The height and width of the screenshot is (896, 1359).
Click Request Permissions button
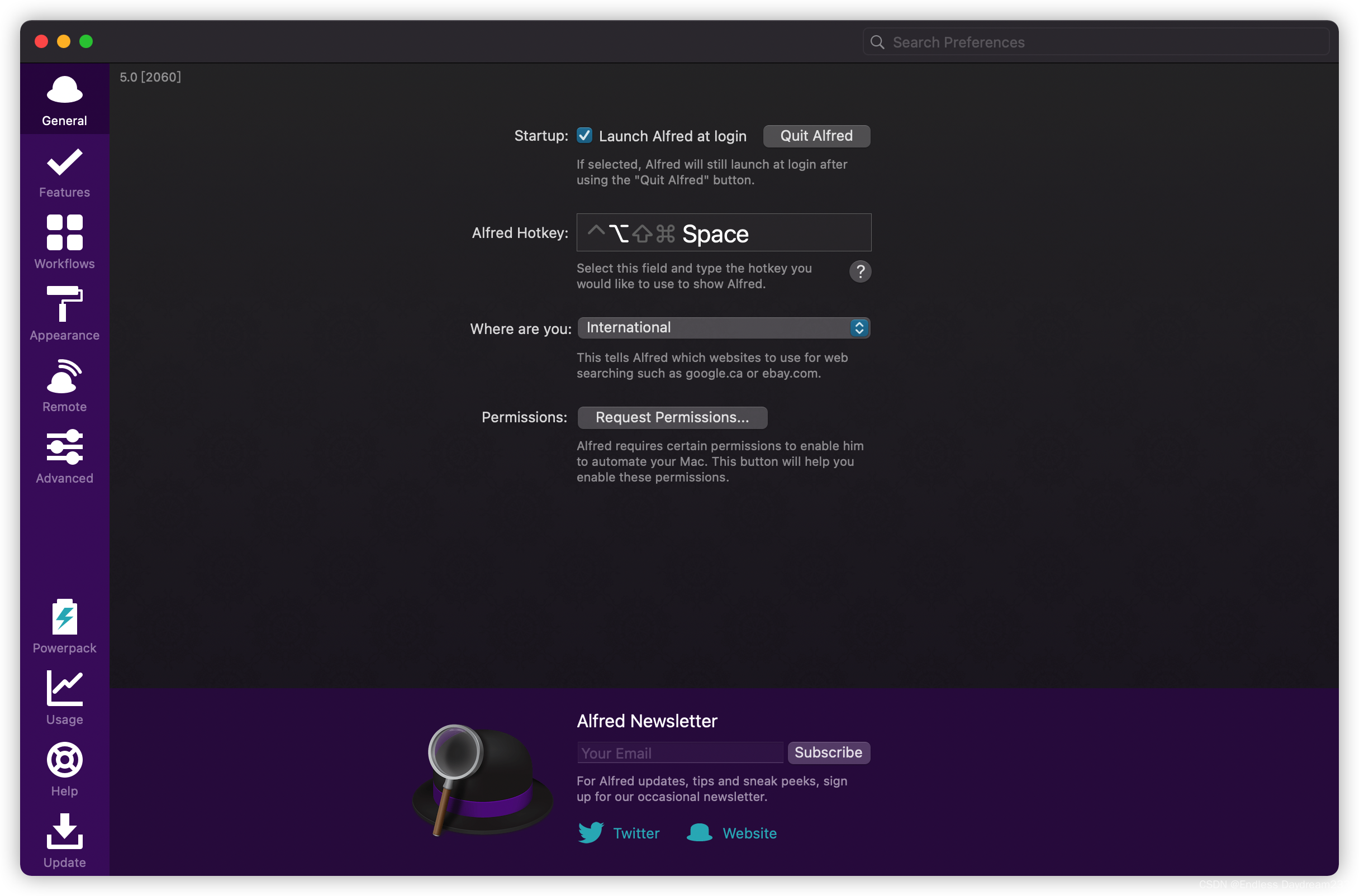coord(672,418)
